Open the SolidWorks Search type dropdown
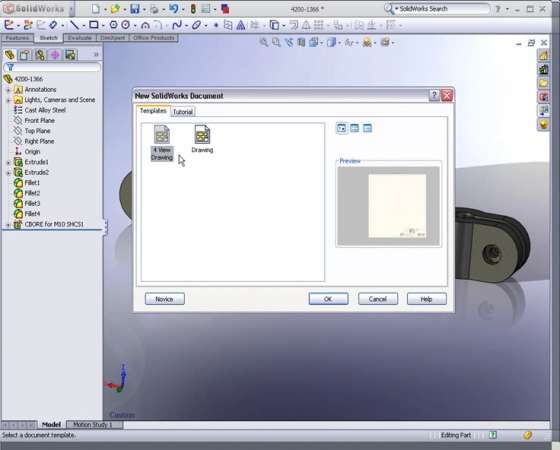 [396, 9]
